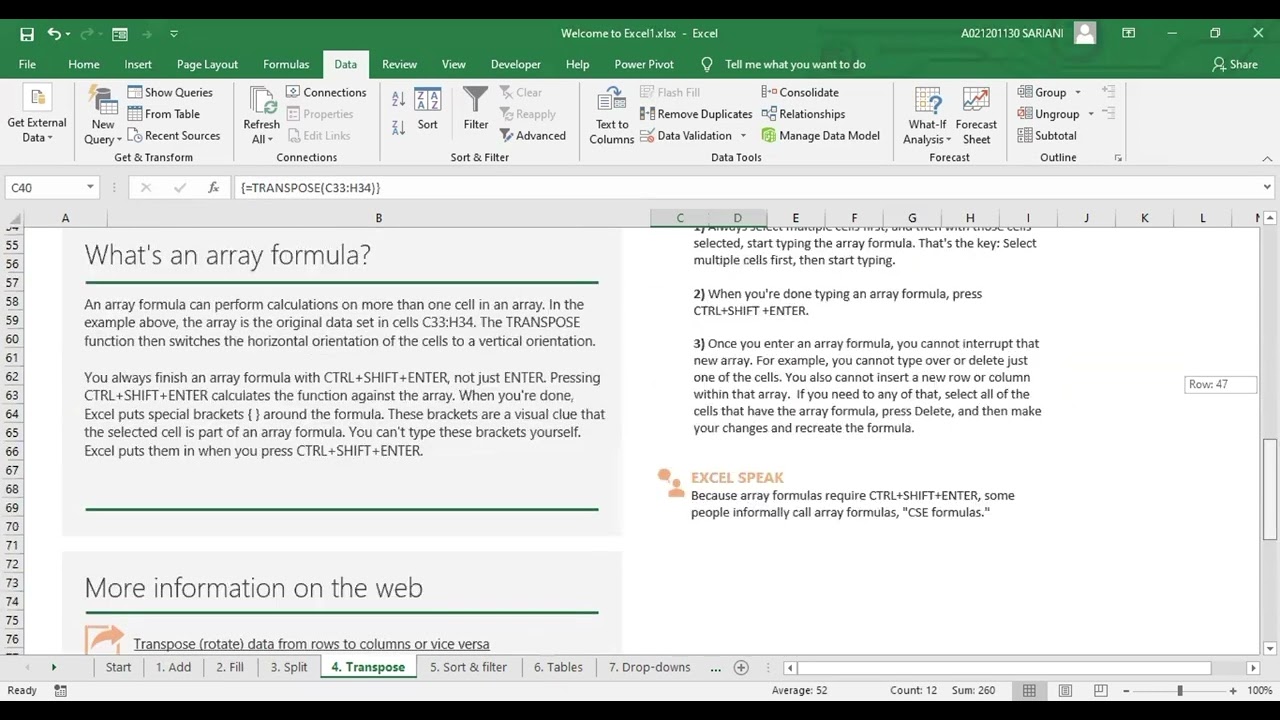Viewport: 1280px width, 720px height.
Task: Open Advanced filter options
Action: 532,136
